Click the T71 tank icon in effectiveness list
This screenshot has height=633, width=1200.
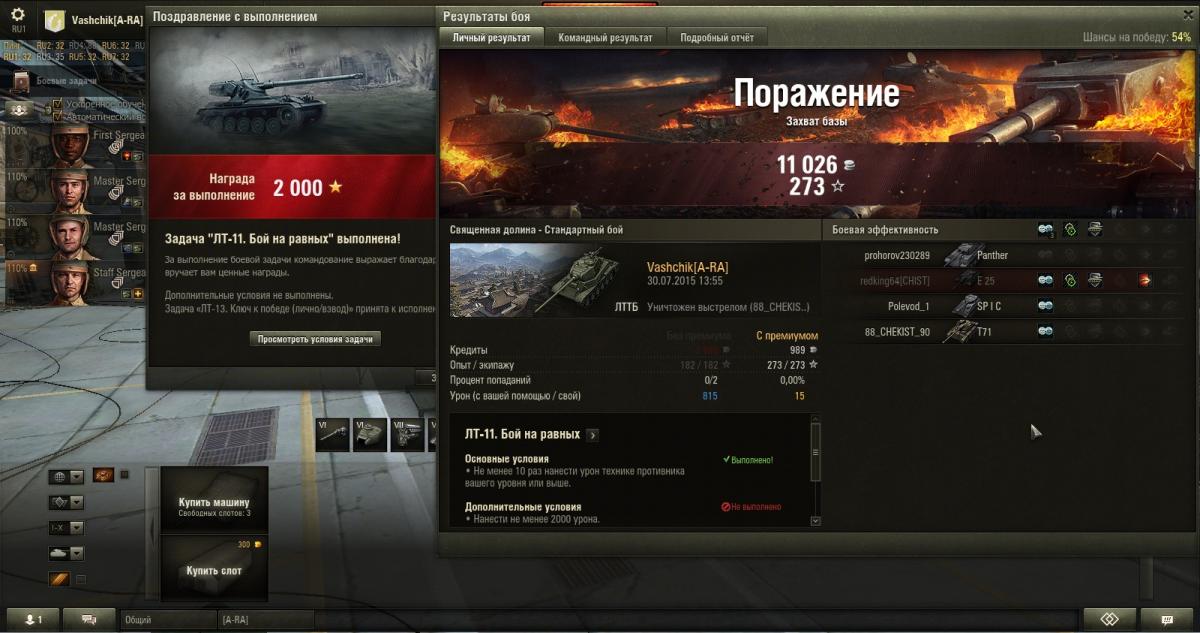(960, 332)
